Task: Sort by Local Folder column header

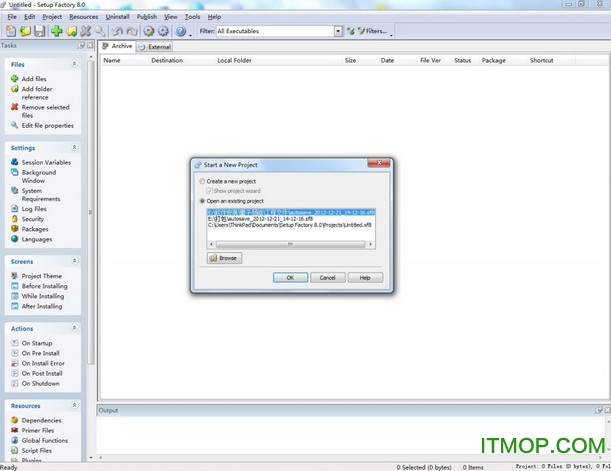Action: click(x=235, y=60)
